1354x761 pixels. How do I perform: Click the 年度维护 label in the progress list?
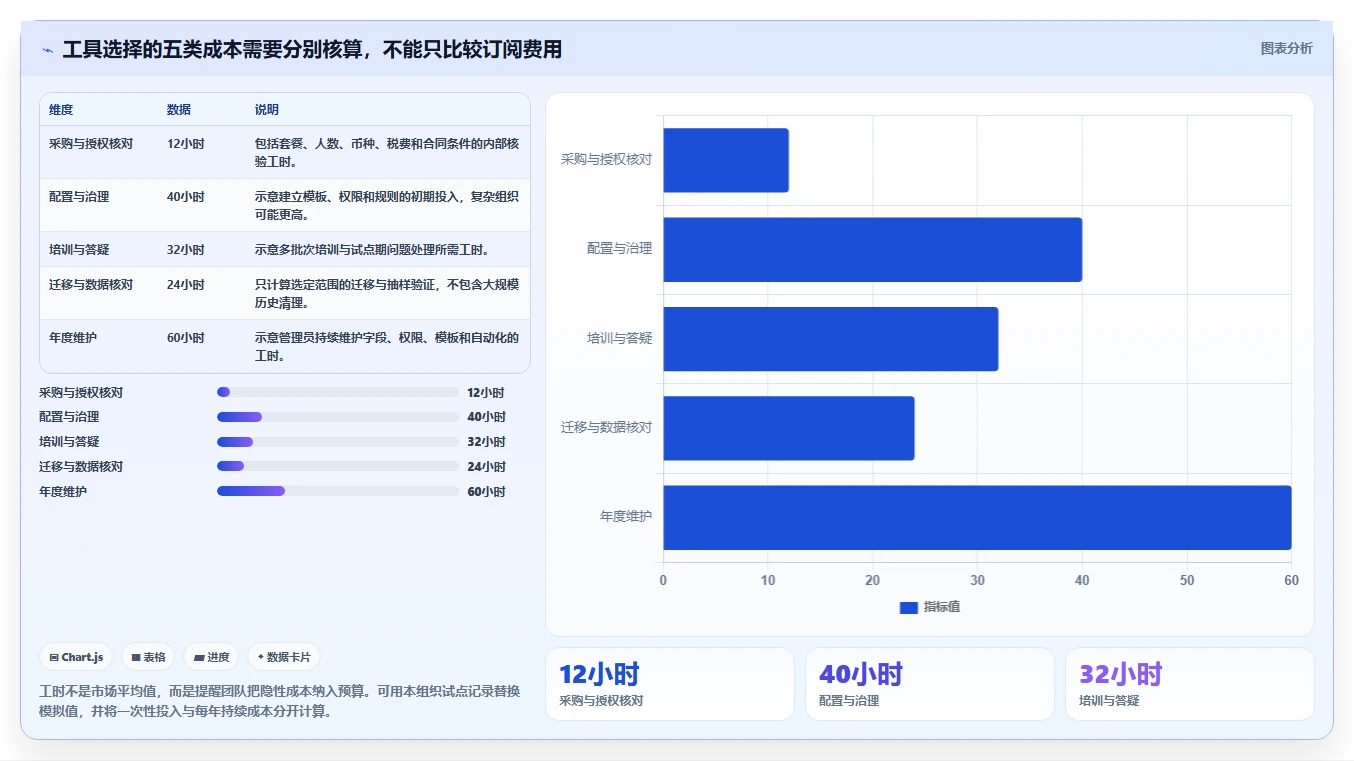63,492
